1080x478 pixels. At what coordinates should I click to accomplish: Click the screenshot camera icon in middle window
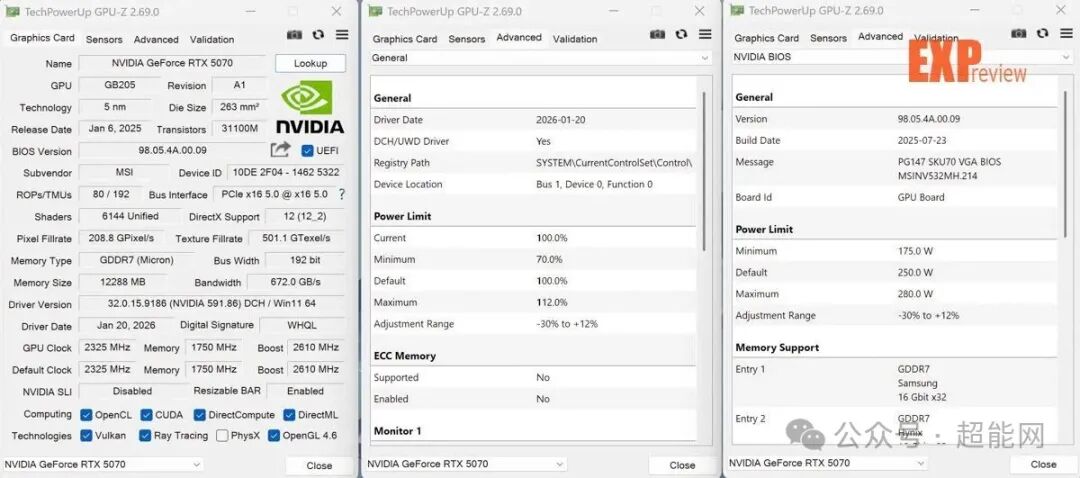coord(658,34)
